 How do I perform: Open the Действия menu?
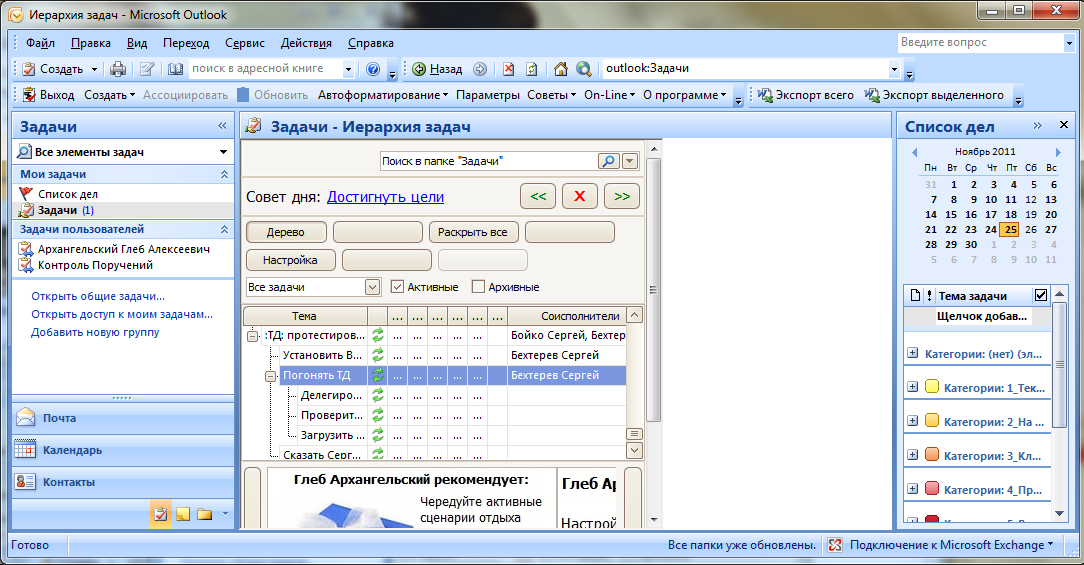[x=306, y=43]
